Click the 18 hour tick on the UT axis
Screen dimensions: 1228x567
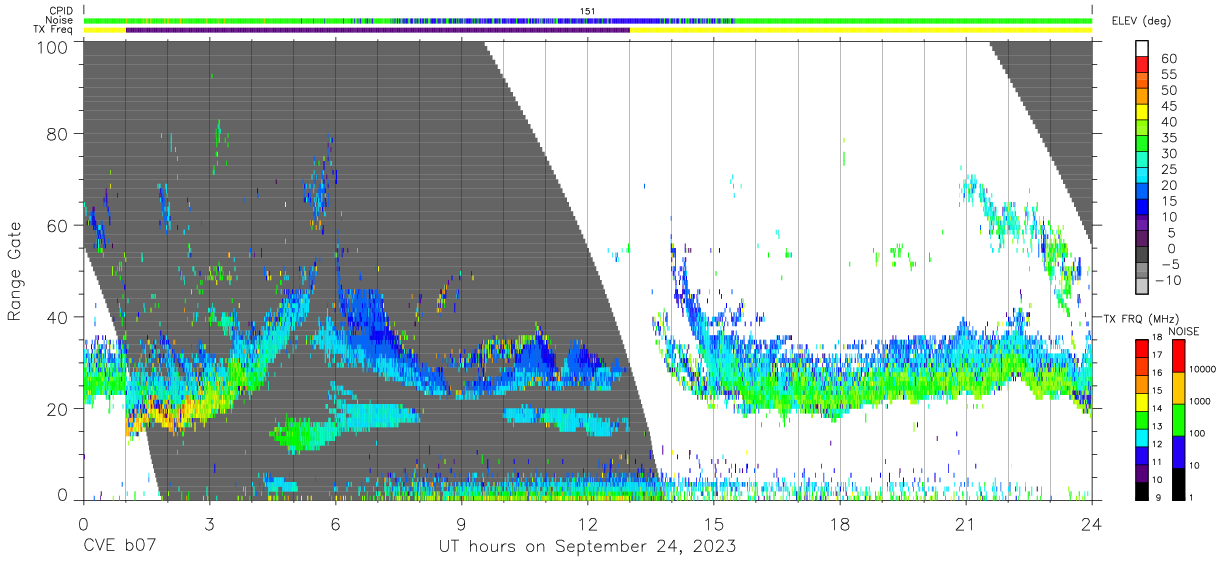tap(840, 523)
